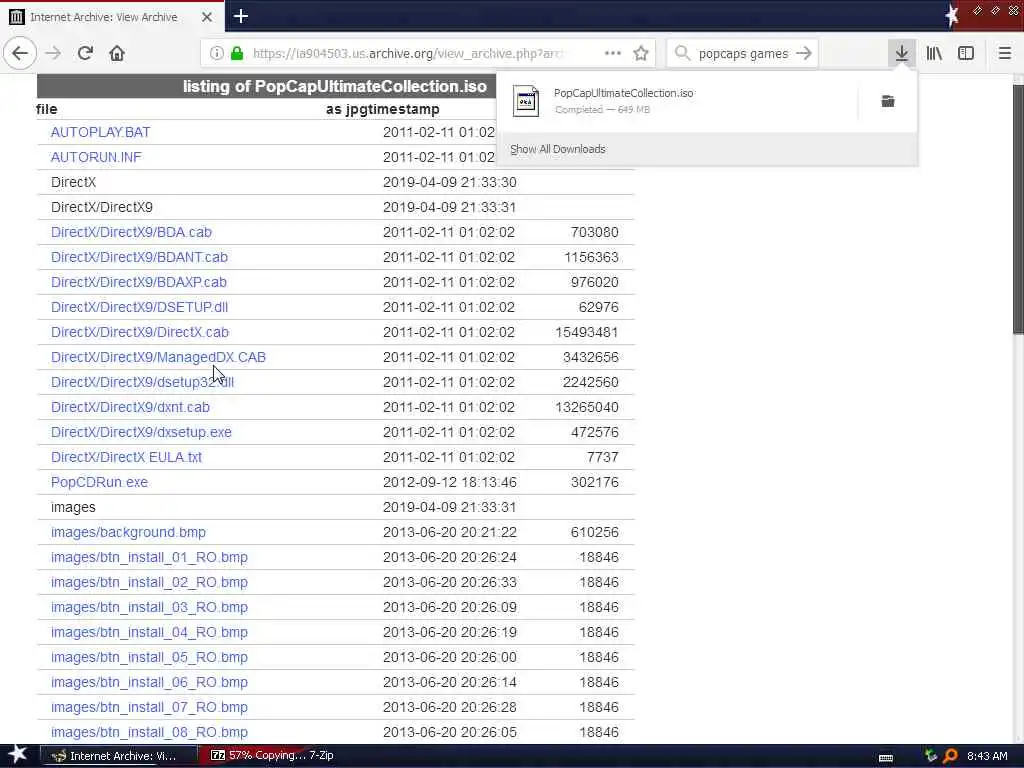Open images/btn_install_05_RO.bmp link

point(149,657)
